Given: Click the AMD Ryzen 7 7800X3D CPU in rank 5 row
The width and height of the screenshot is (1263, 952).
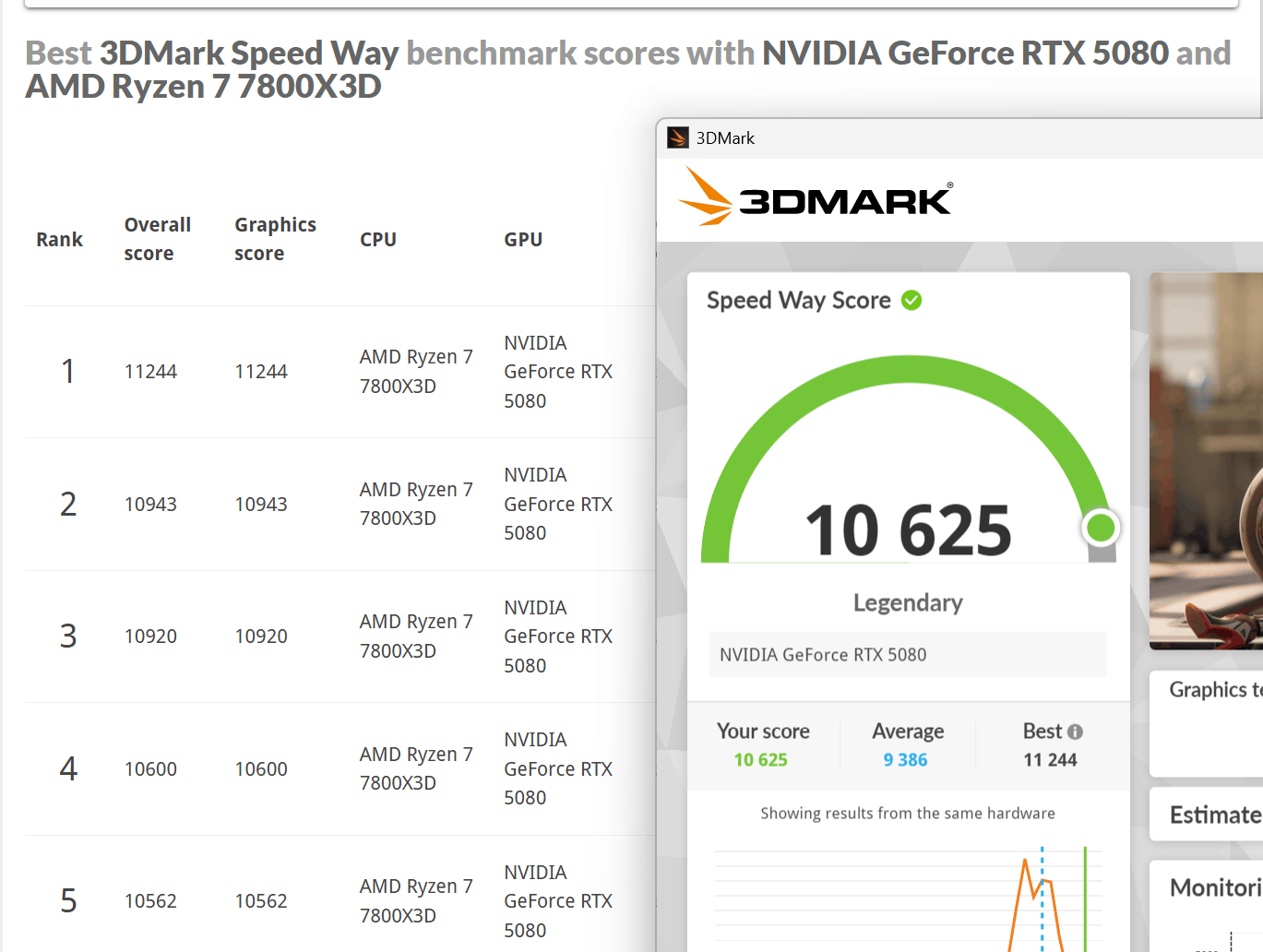Looking at the screenshot, I should click(416, 901).
